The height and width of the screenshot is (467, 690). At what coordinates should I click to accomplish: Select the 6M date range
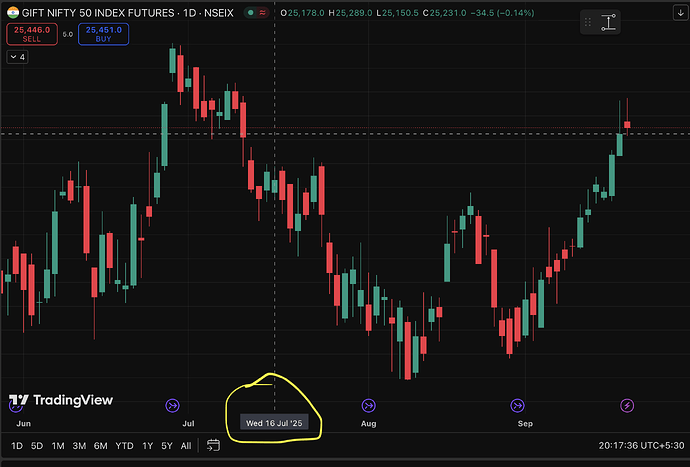[x=101, y=446]
